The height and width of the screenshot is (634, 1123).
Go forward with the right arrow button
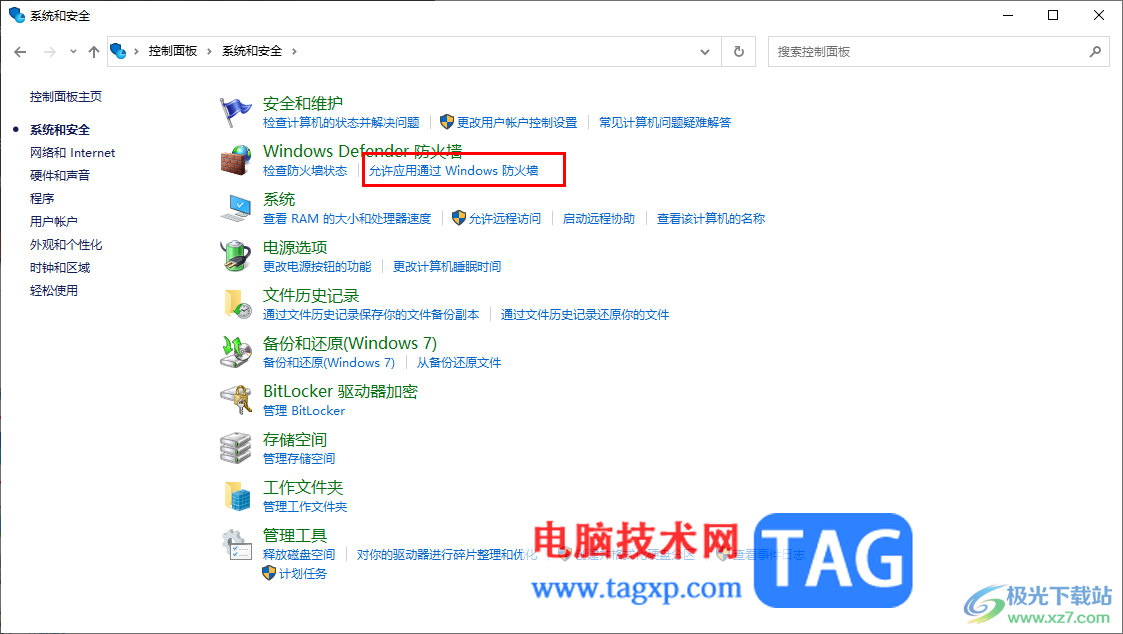pos(49,52)
